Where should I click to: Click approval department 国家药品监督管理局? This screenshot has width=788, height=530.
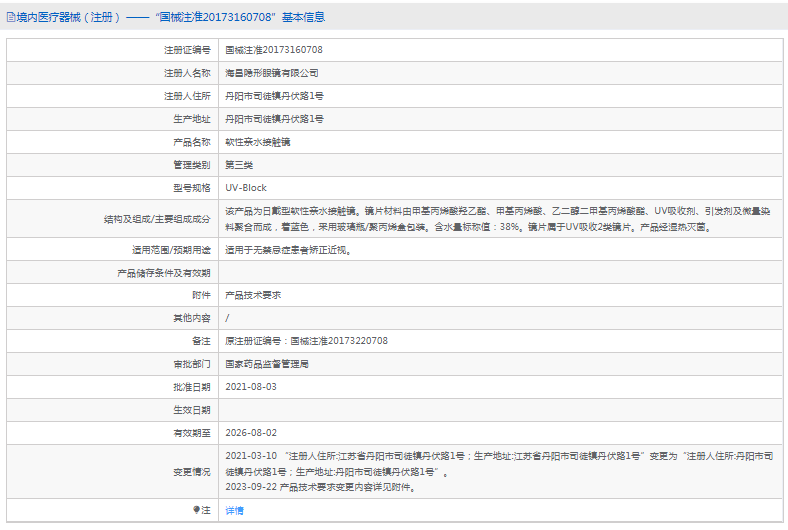(x=267, y=364)
